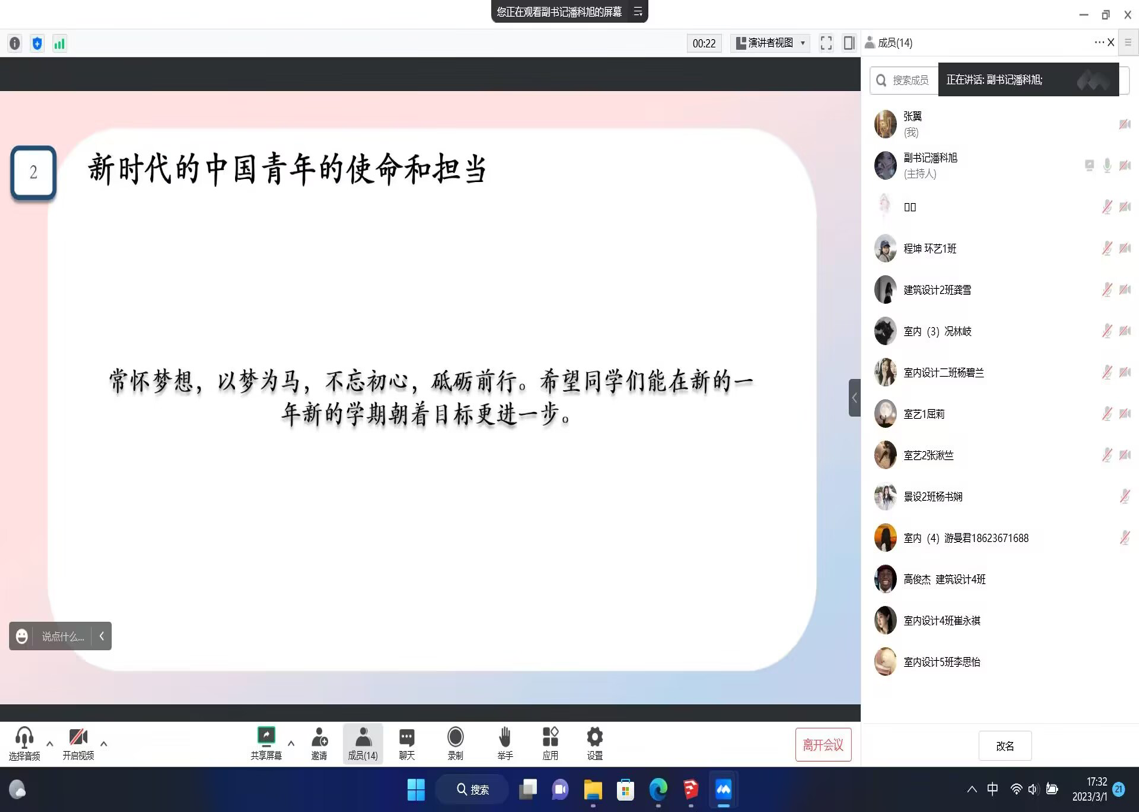Screen dimensions: 1139x812
Task: Expand audio options arrow beside 选择音频
Action: click(50, 744)
